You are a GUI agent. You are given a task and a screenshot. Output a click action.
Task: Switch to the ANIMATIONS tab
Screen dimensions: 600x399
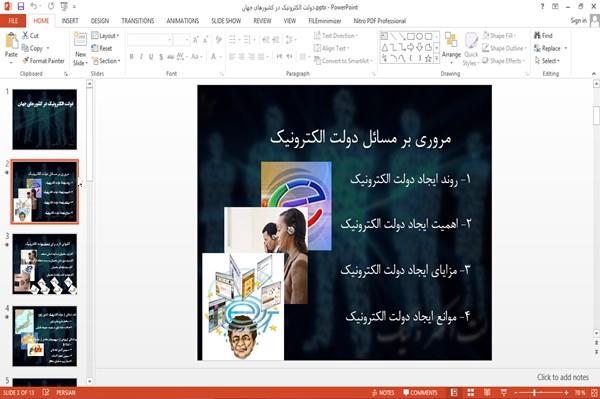(x=183, y=21)
